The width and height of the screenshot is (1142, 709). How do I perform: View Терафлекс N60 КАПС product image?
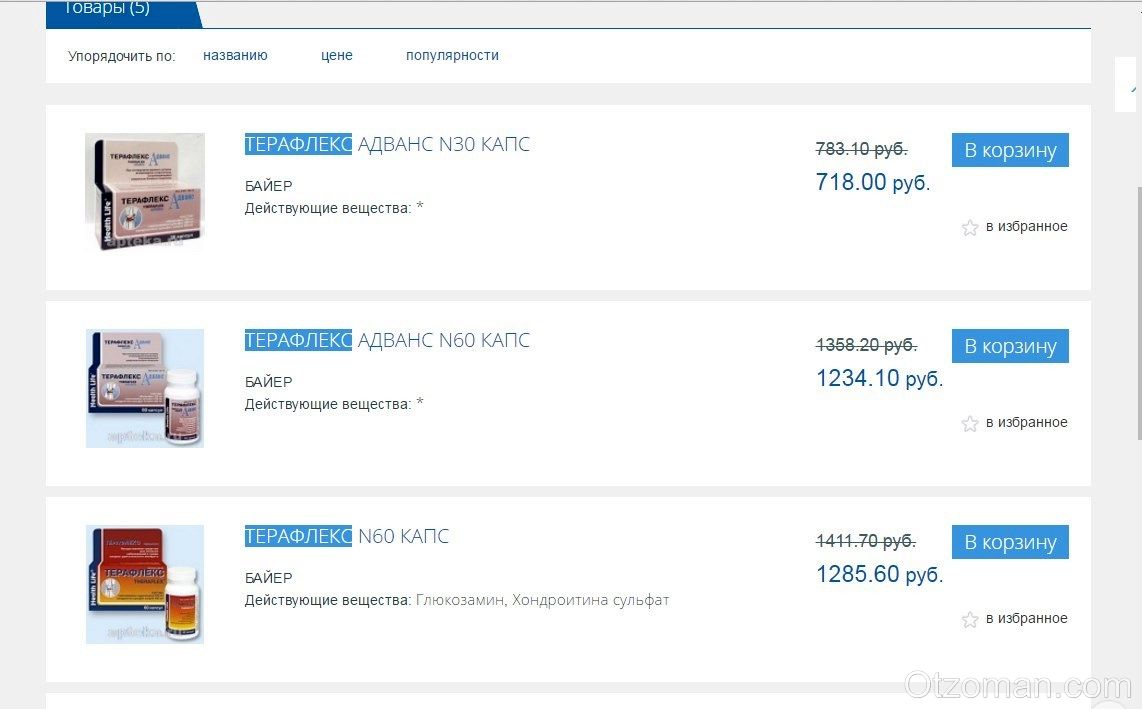pyautogui.click(x=145, y=584)
